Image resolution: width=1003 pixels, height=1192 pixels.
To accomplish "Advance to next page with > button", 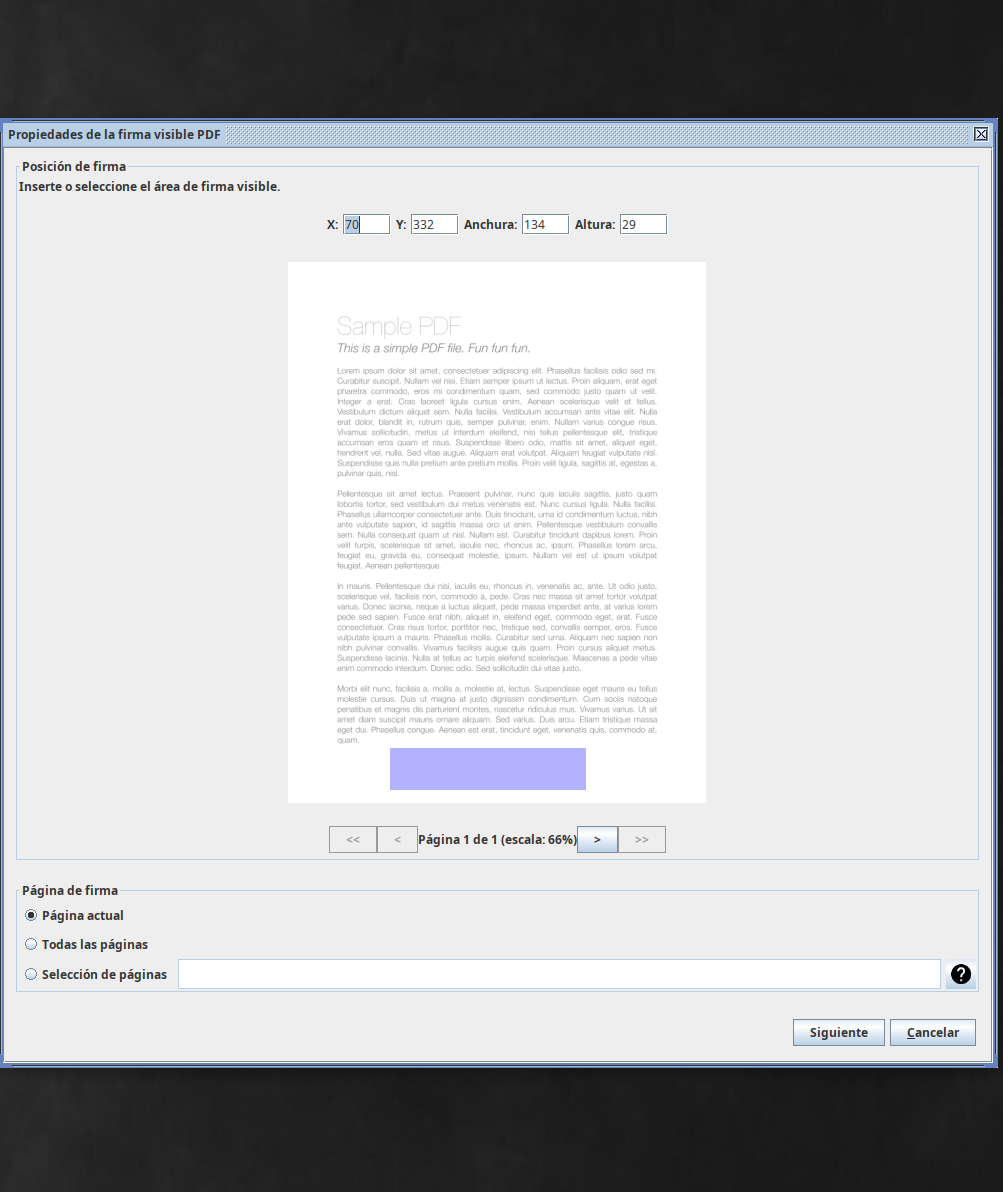I will [597, 840].
